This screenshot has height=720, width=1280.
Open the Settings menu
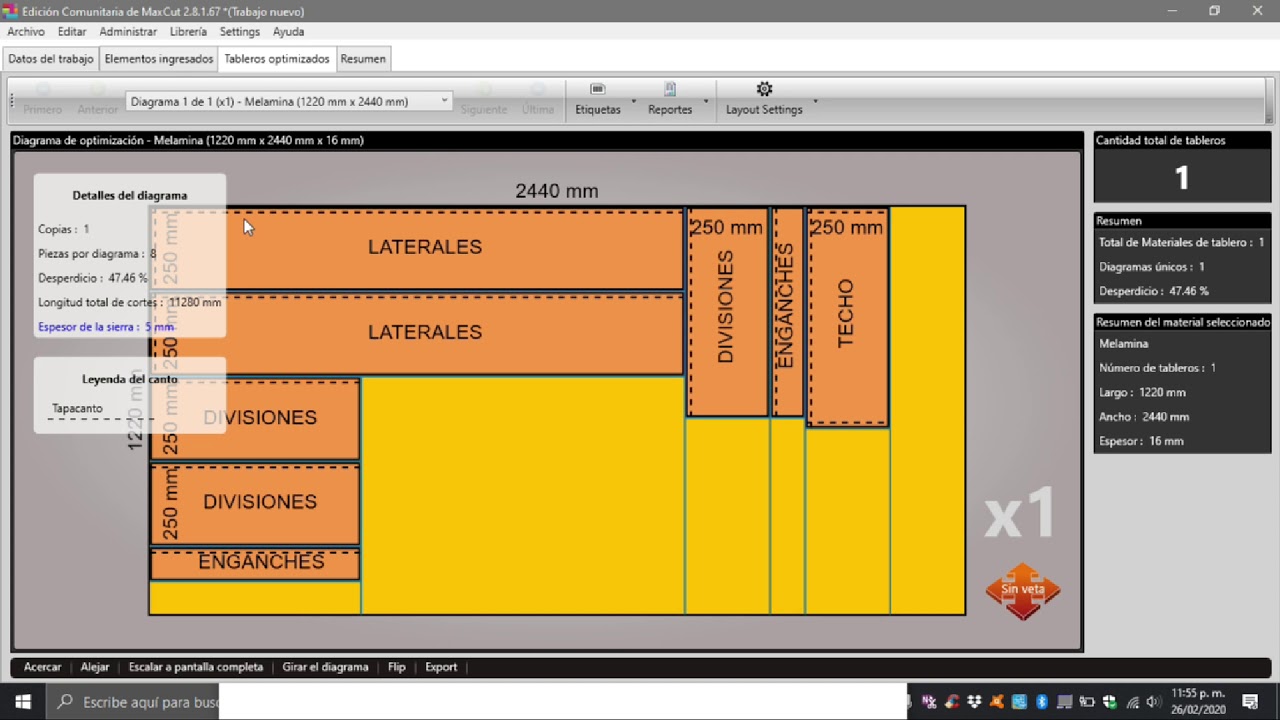point(240,32)
